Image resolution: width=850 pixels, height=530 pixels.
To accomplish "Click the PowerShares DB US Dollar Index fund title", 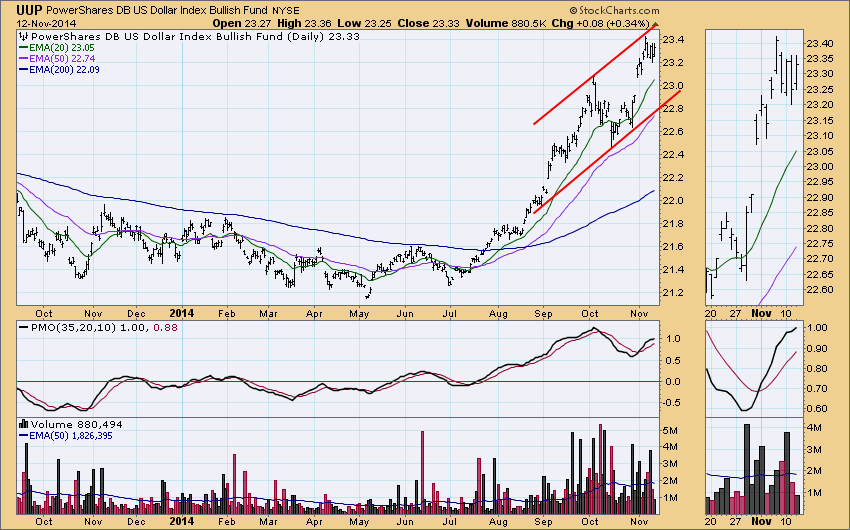I will (157, 10).
